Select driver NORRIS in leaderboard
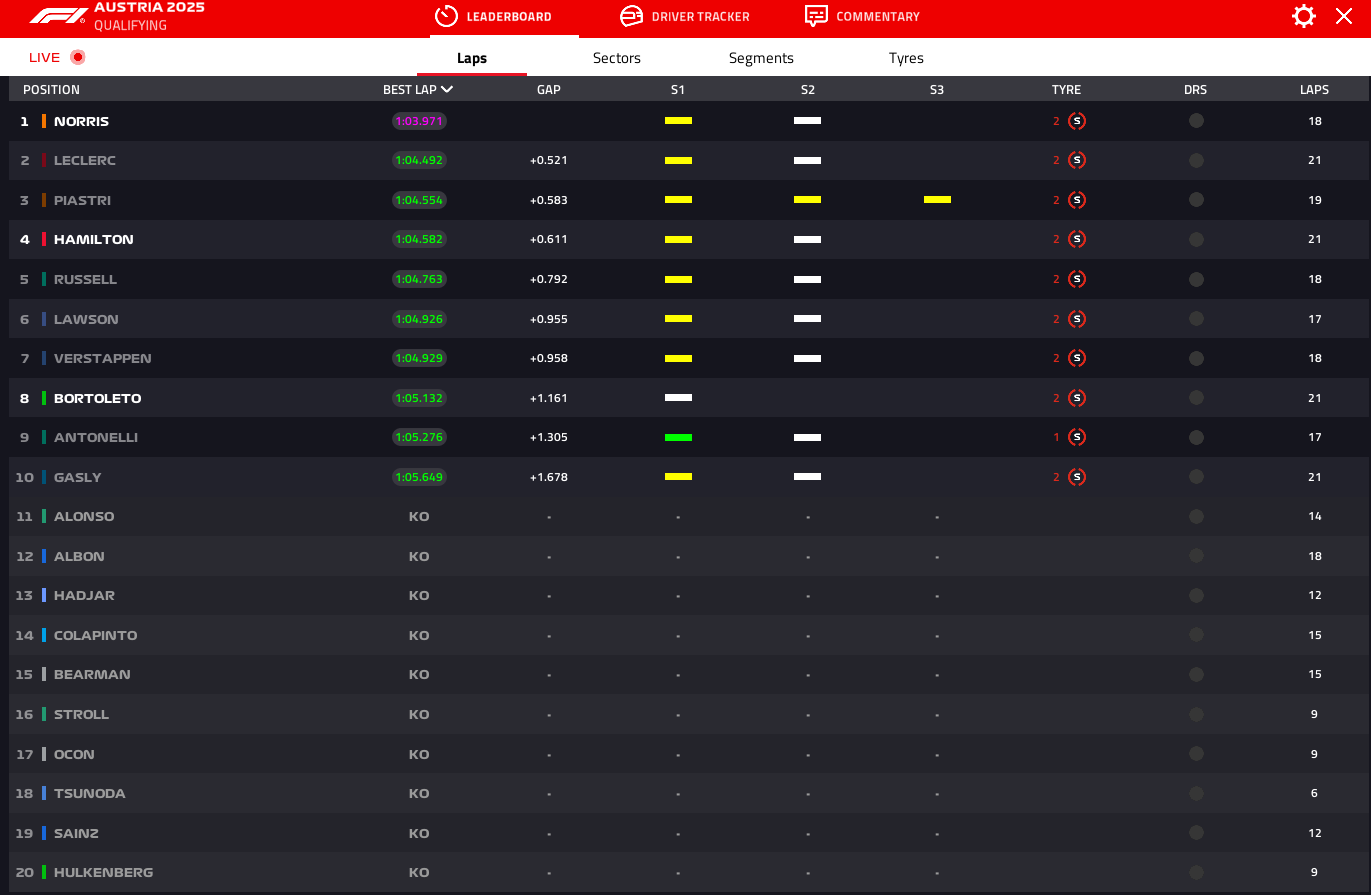This screenshot has width=1371, height=895. [x=81, y=121]
